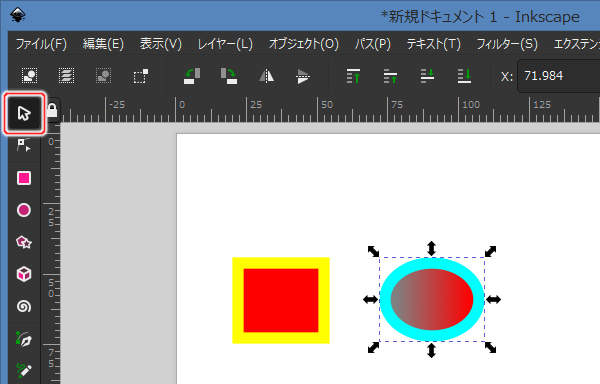The image size is (600, 384).
Task: Click the X coordinate field 71.984
Action: pyautogui.click(x=559, y=76)
